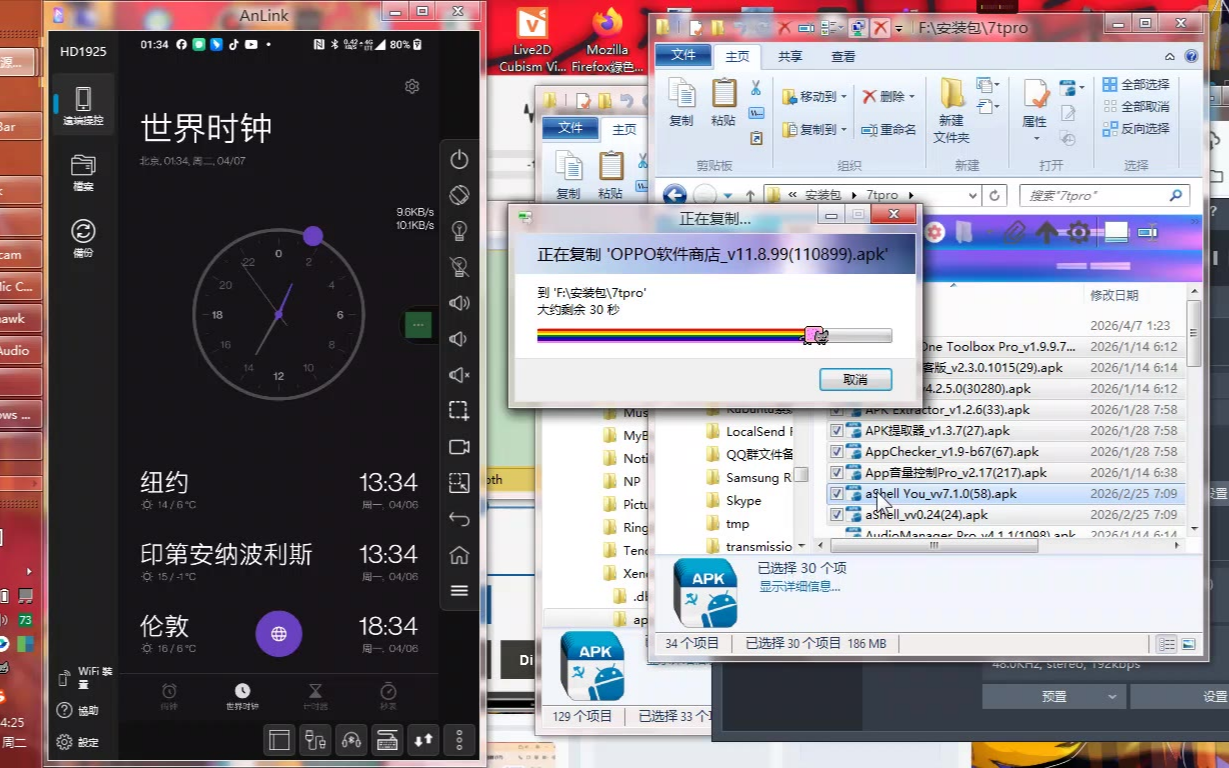Image resolution: width=1229 pixels, height=768 pixels.
Task: Start screen recording with the camera icon
Action: pyautogui.click(x=459, y=447)
